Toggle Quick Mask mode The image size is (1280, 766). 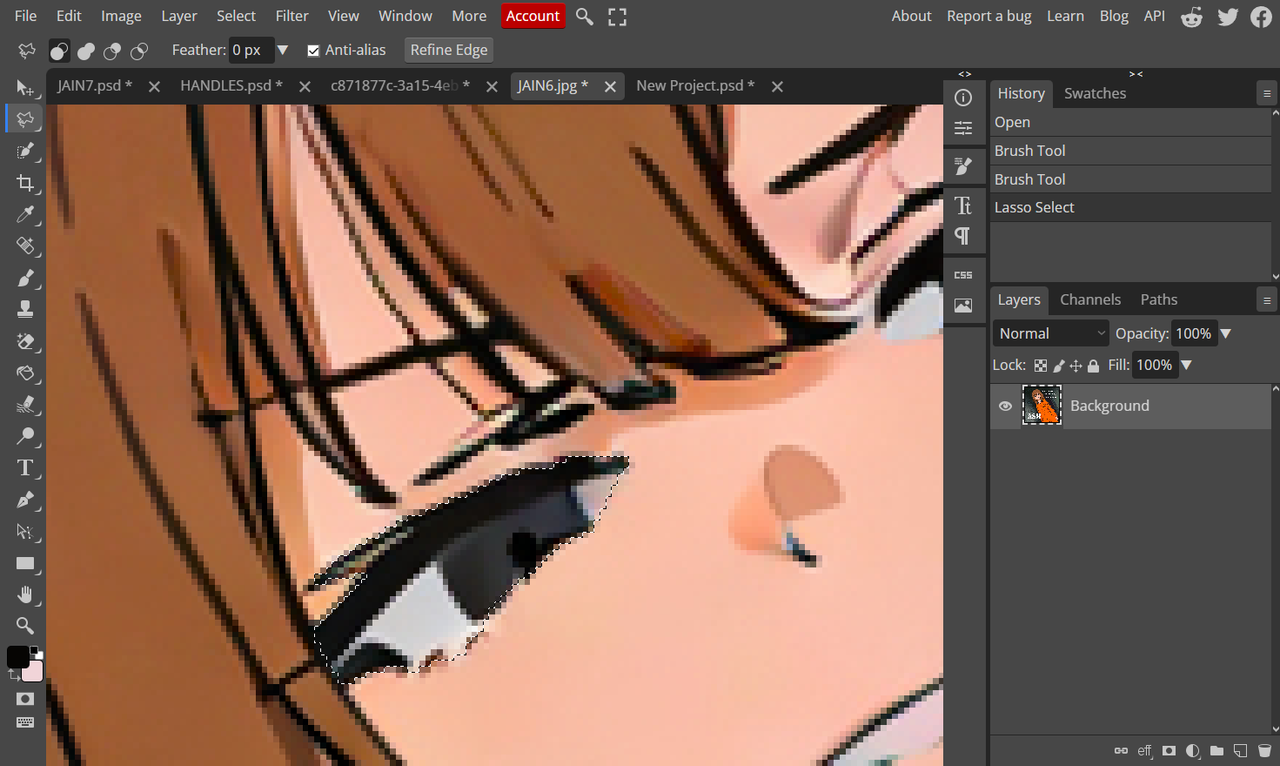click(25, 699)
